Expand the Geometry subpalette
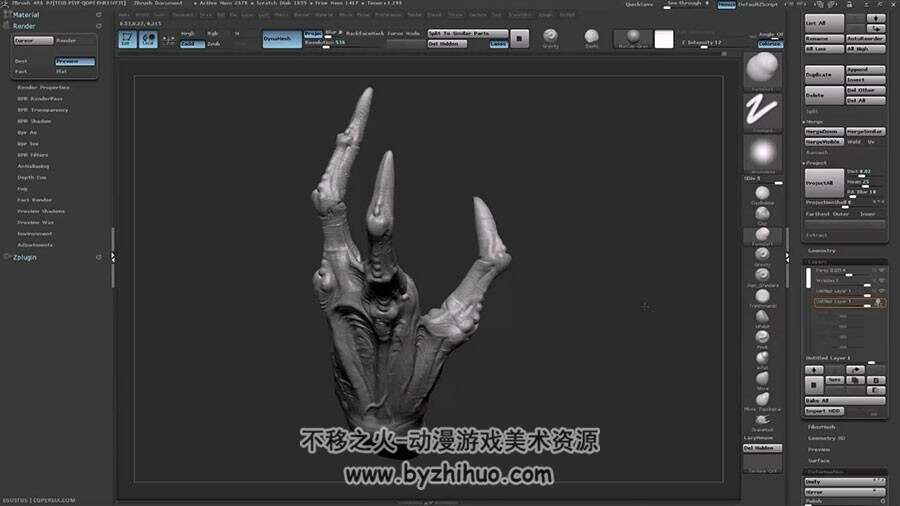 821,251
